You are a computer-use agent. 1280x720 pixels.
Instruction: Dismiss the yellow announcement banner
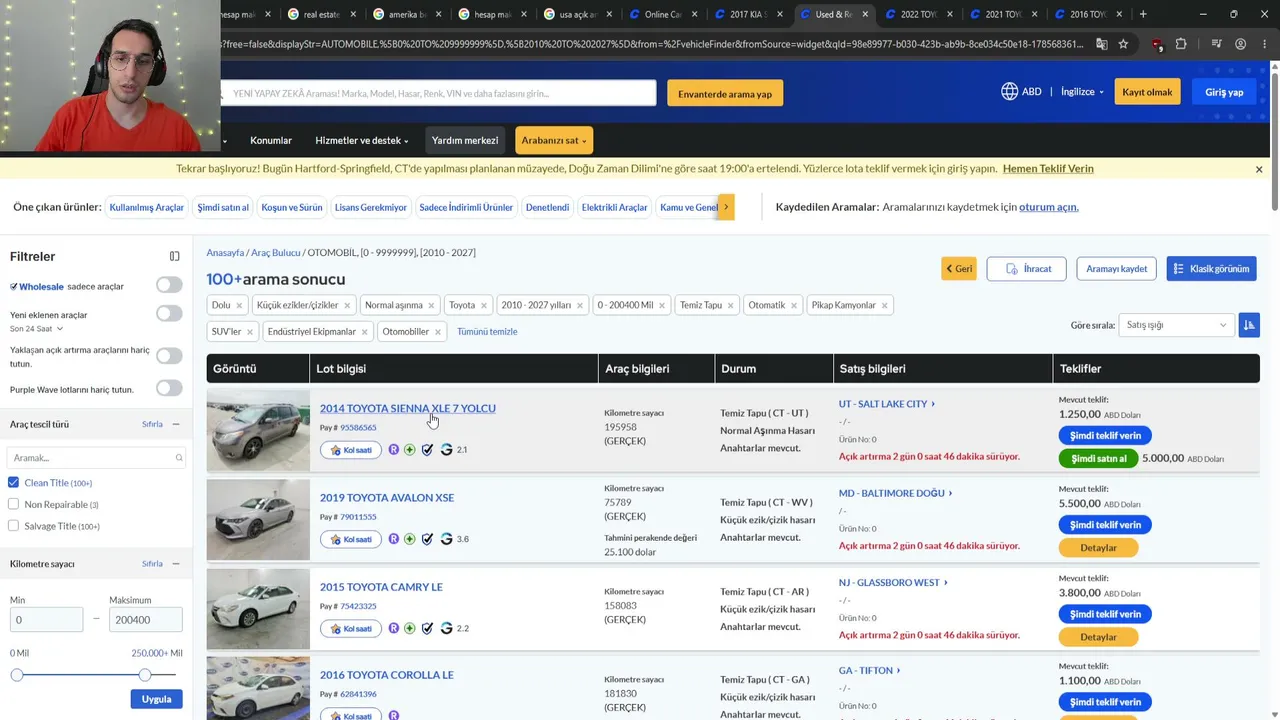[x=1259, y=169]
